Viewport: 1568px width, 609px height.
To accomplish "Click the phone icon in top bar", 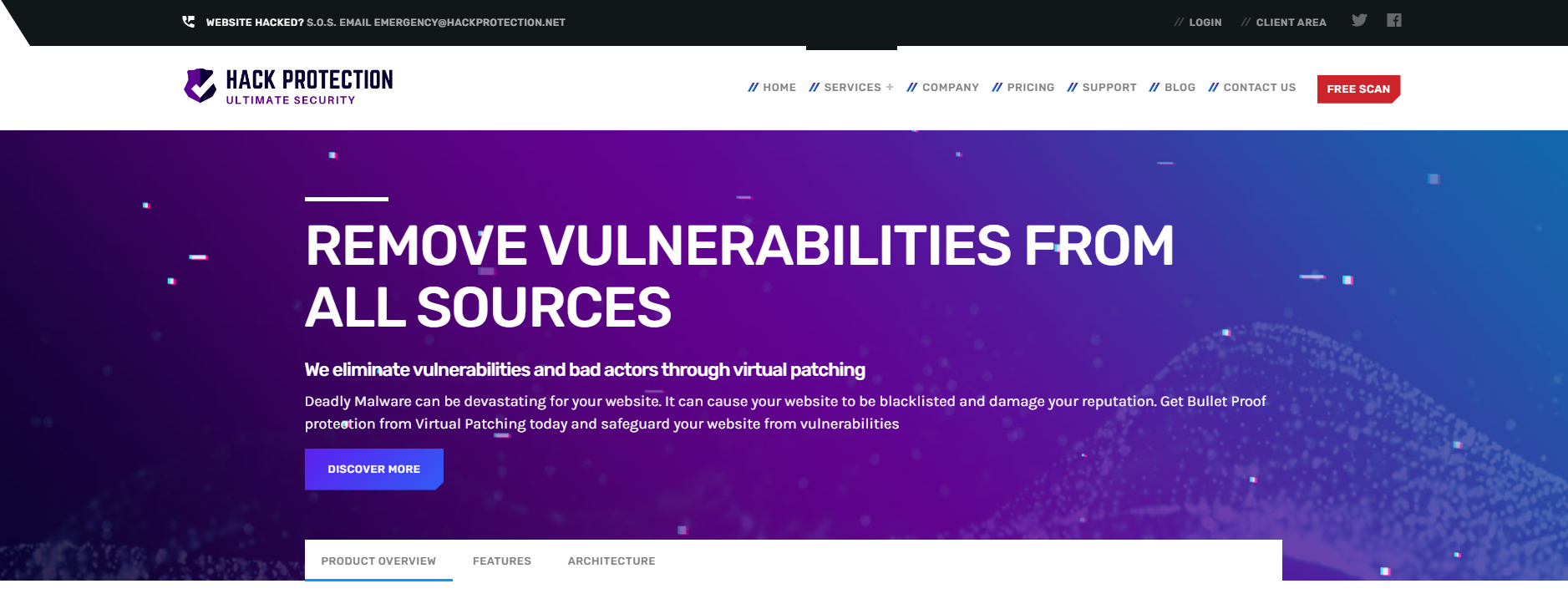I will pos(189,22).
